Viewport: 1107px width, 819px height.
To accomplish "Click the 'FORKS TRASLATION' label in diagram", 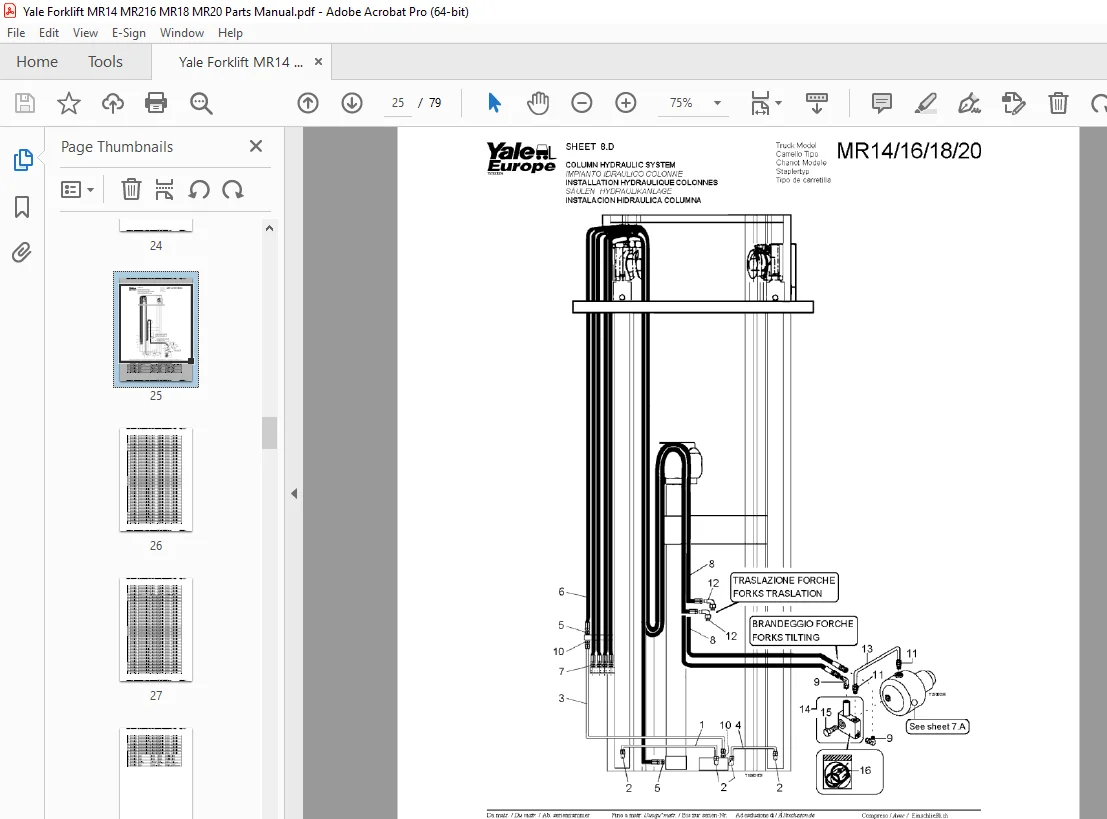I will 777,593.
